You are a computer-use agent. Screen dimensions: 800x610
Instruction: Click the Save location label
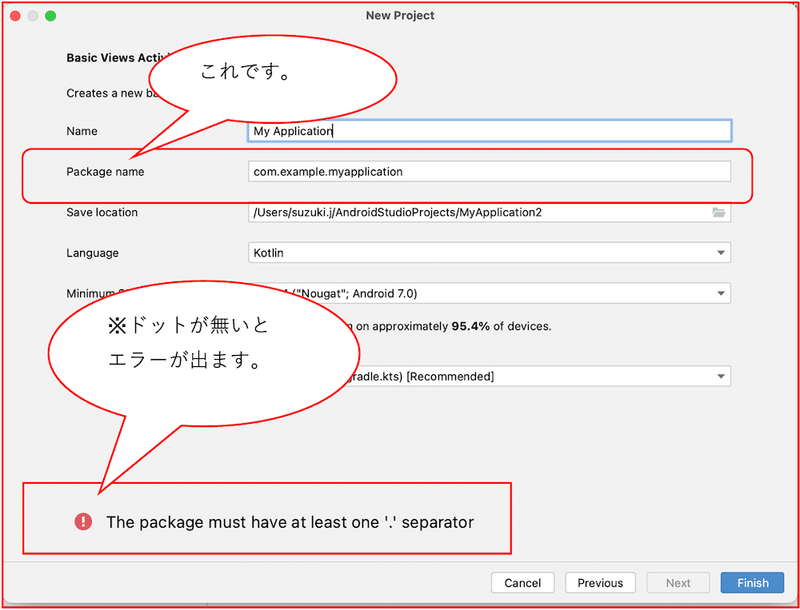pos(102,212)
